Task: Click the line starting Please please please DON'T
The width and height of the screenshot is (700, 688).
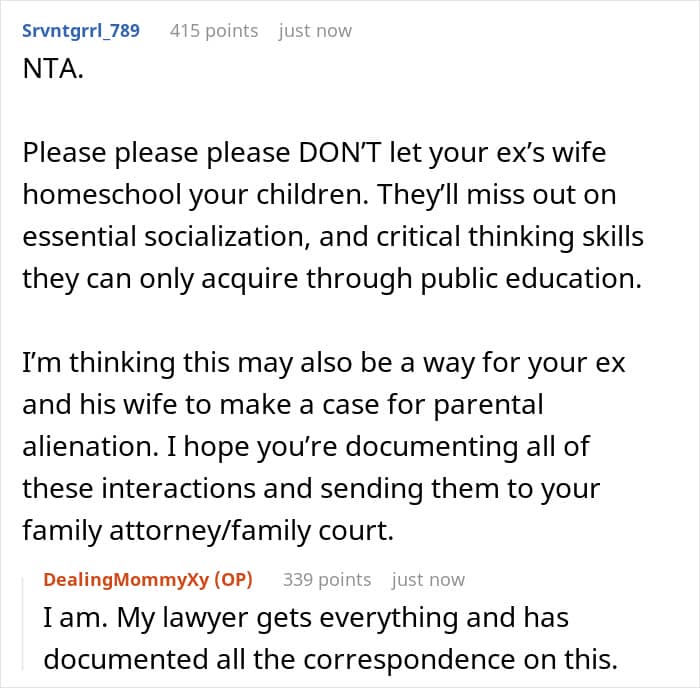Action: (314, 153)
